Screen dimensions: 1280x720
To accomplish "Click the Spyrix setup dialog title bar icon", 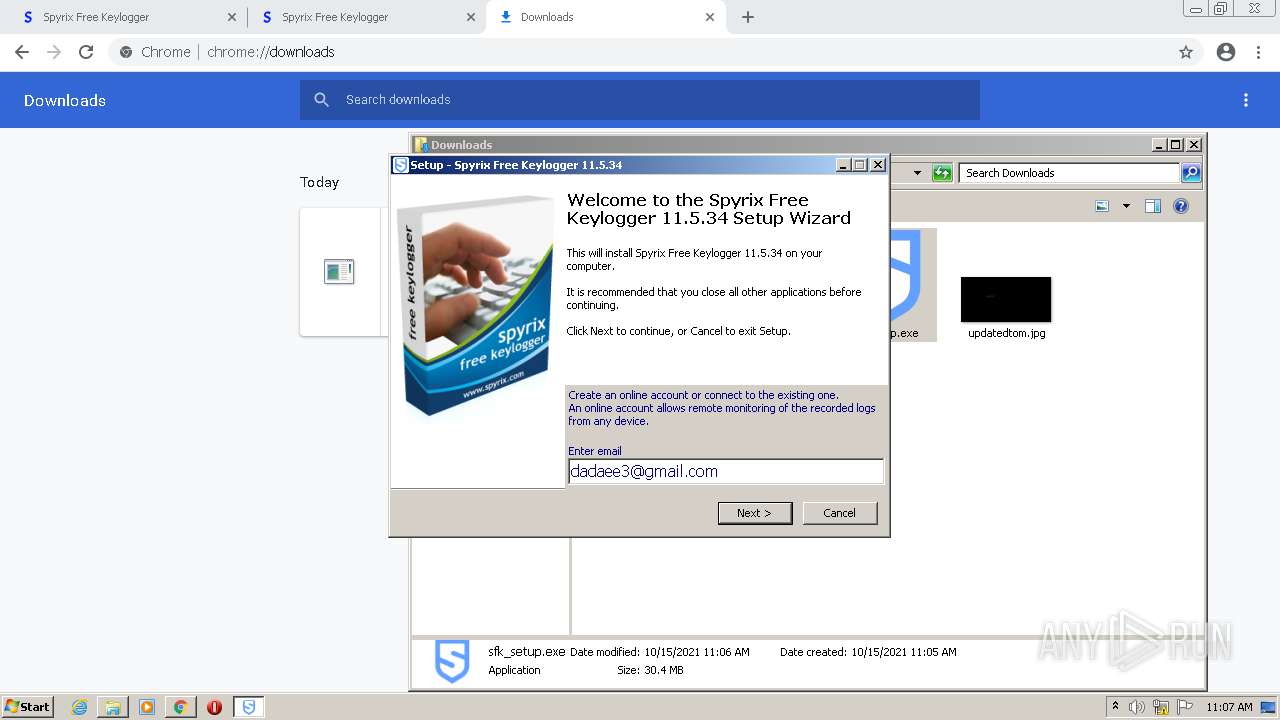I will 401,165.
